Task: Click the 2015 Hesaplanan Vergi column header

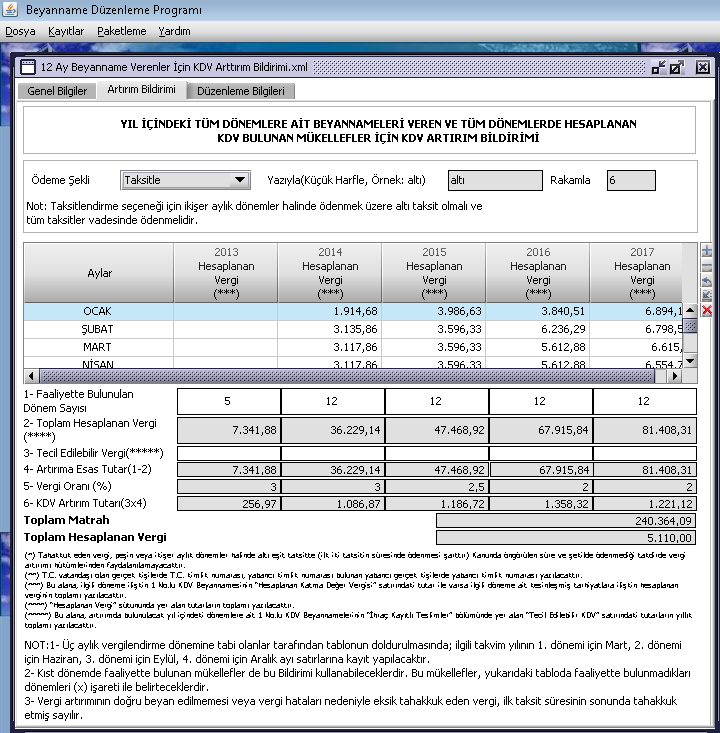Action: [434, 273]
